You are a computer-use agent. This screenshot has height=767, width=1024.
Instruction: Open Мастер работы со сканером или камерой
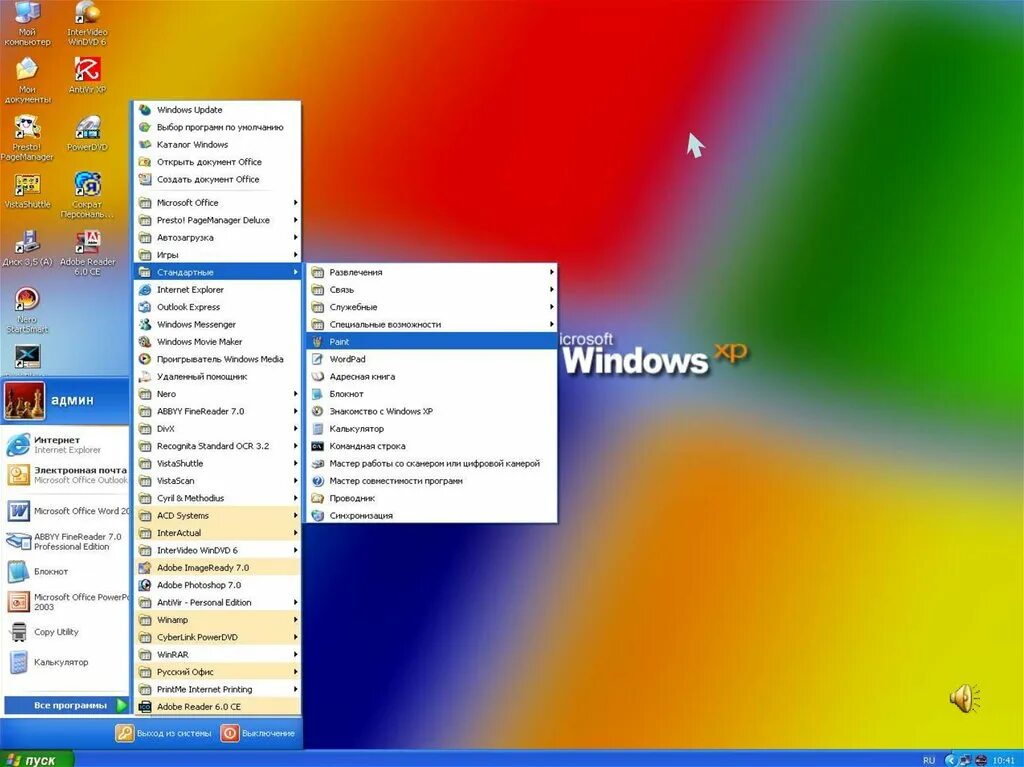tap(432, 463)
